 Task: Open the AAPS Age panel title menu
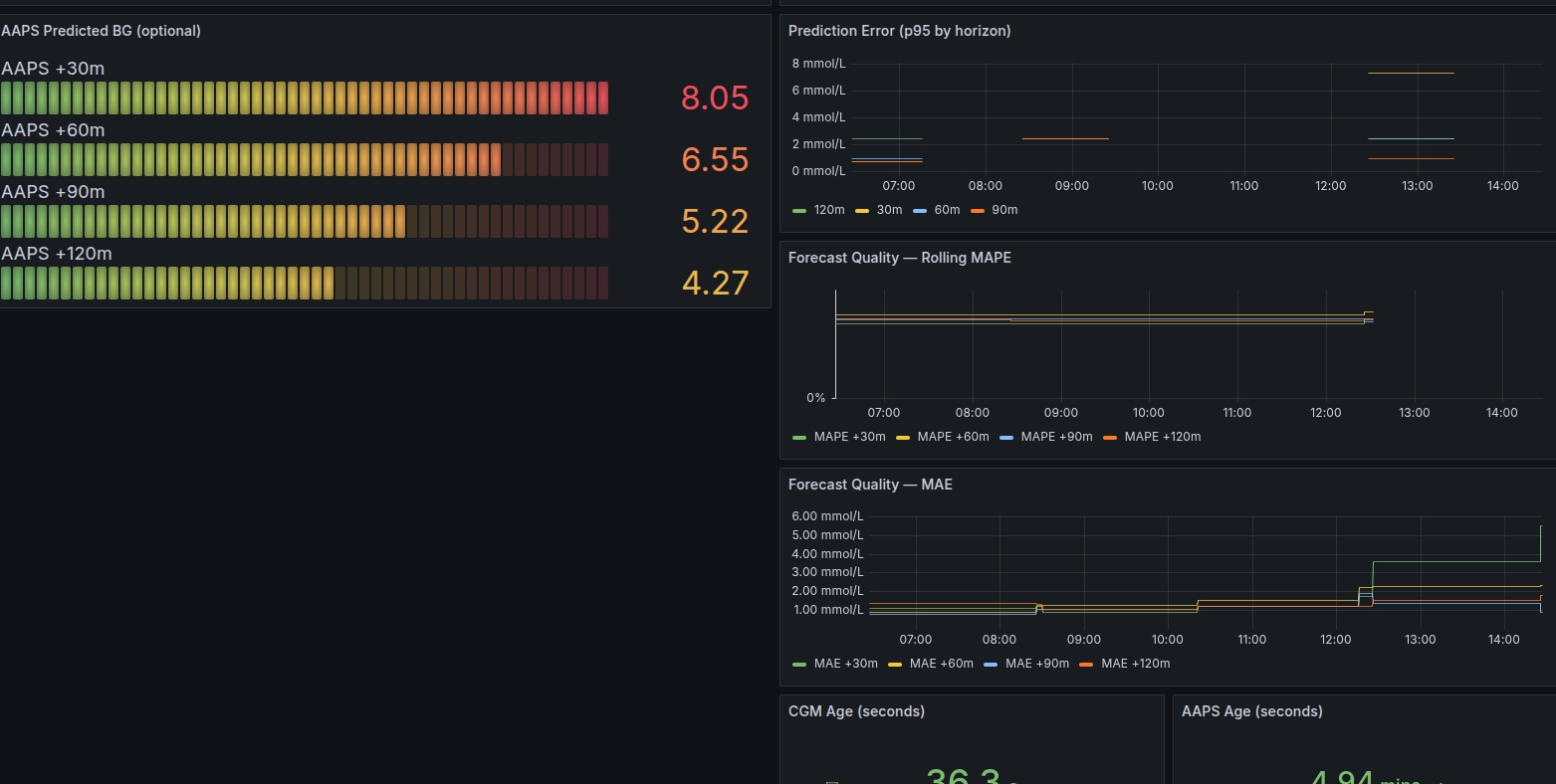point(1251,711)
